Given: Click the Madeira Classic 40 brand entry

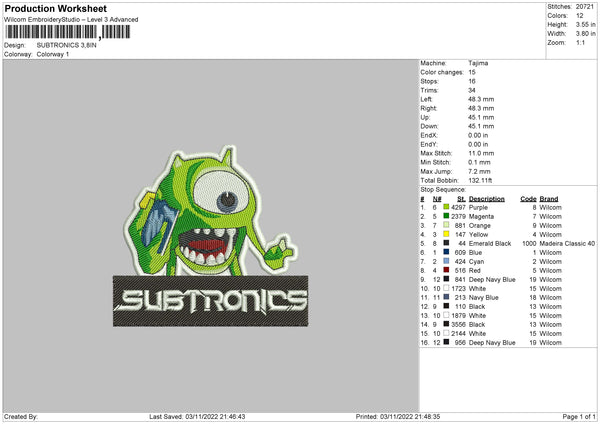Looking at the screenshot, I should [567, 243].
